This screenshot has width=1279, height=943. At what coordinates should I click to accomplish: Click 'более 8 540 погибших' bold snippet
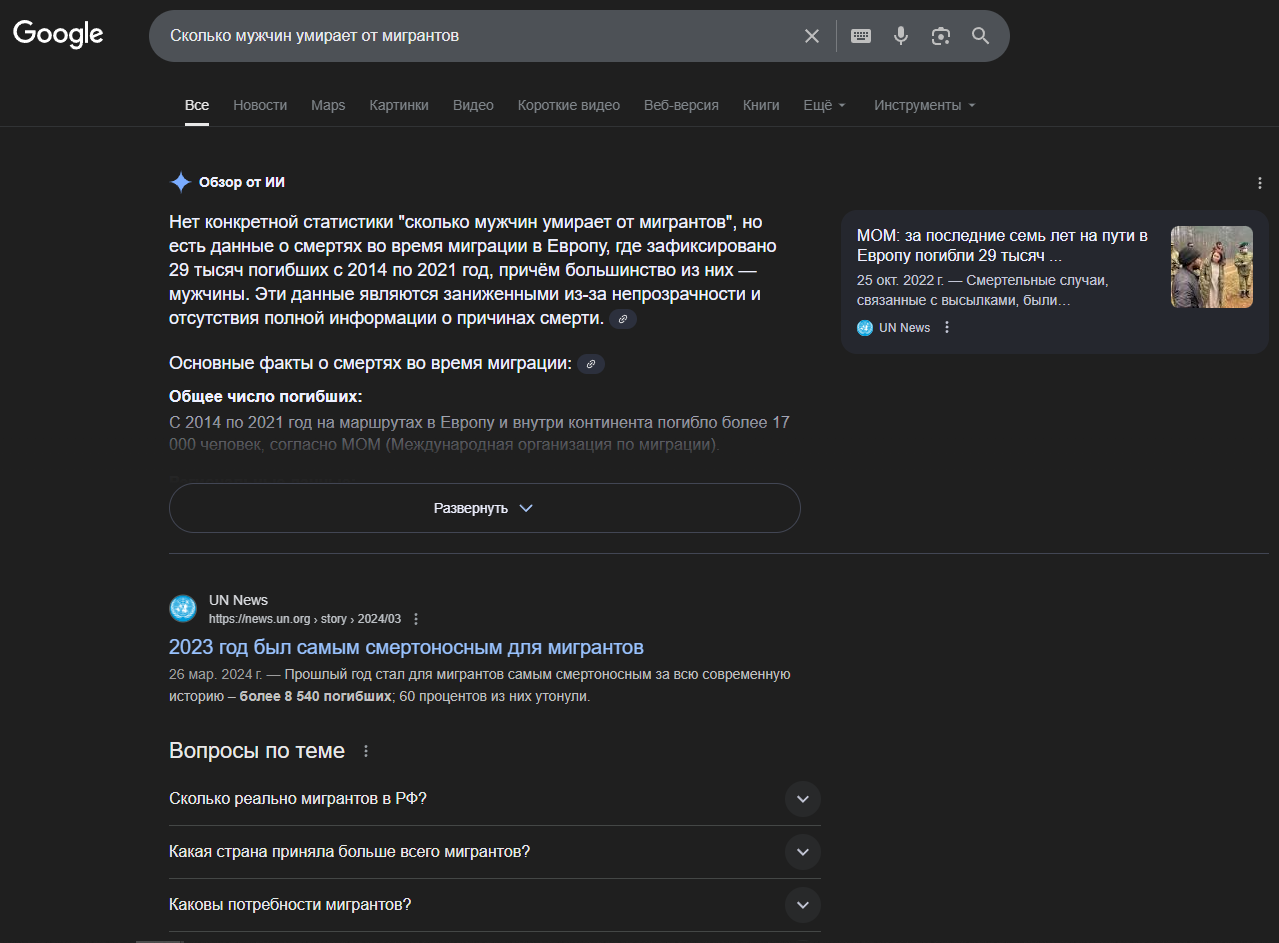(316, 696)
